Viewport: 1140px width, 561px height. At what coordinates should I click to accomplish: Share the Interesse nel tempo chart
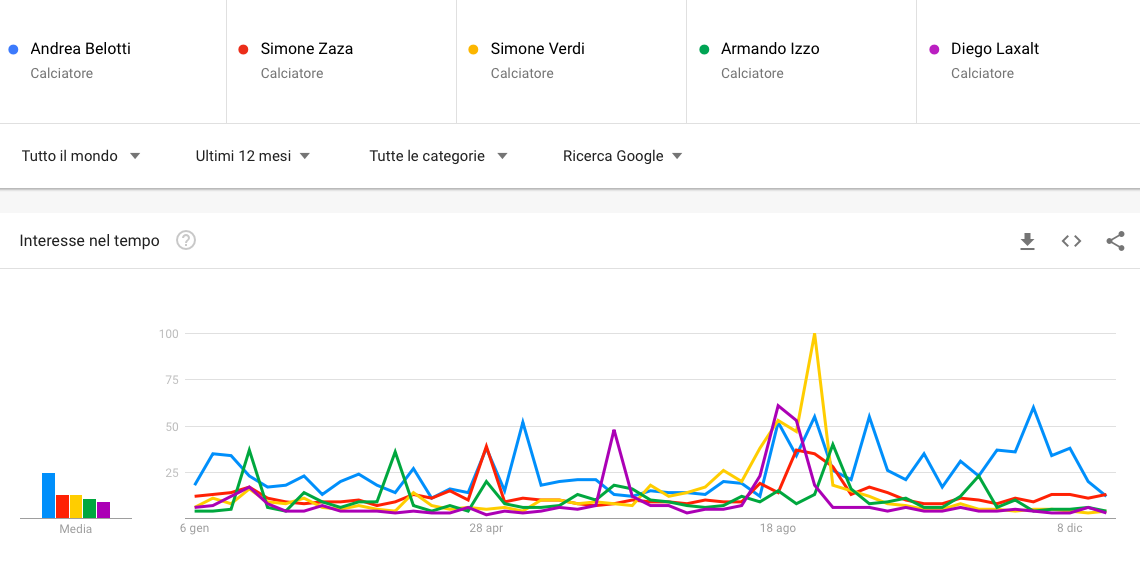pyautogui.click(x=1115, y=241)
